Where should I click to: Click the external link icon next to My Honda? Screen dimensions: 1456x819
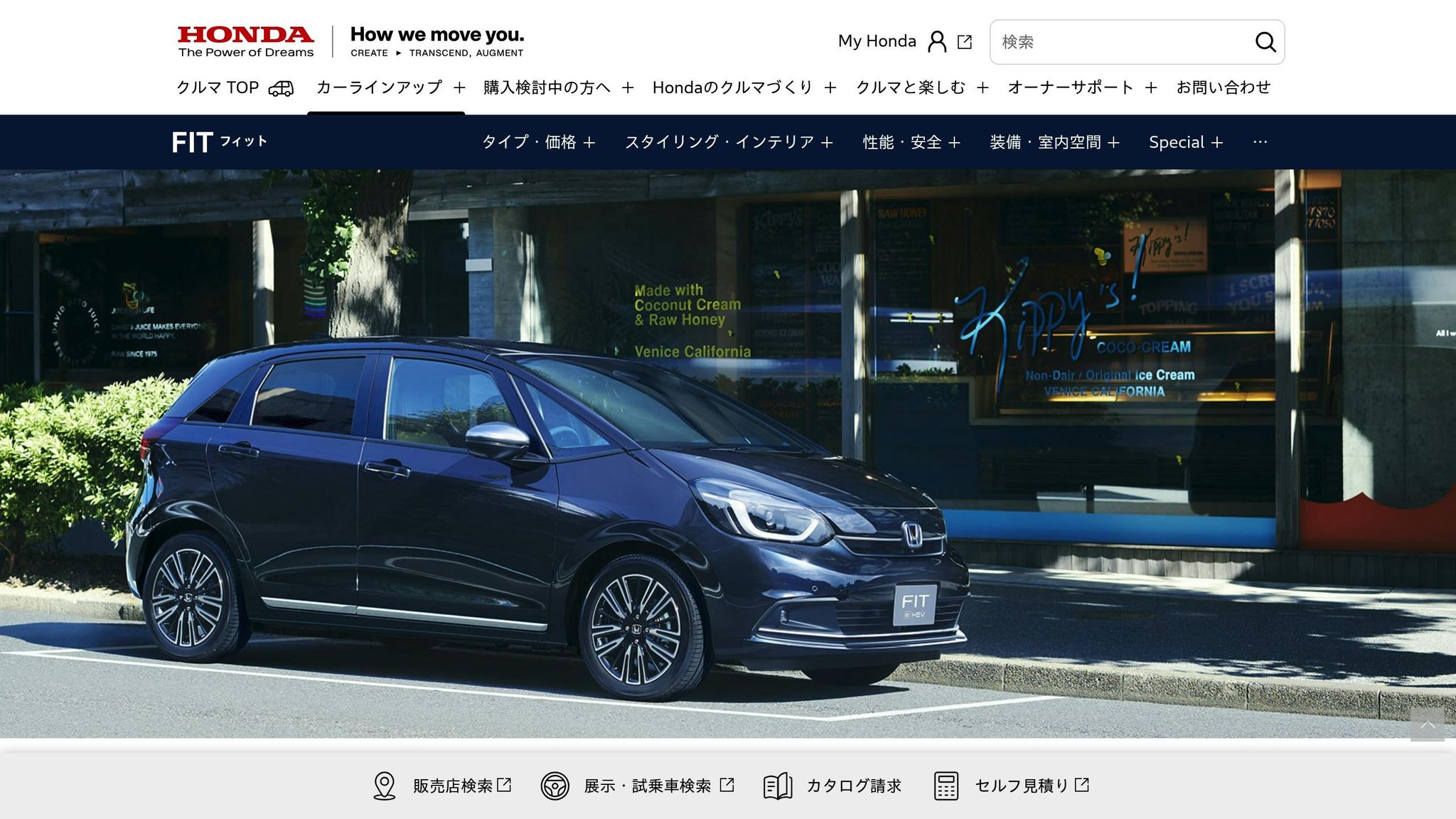tap(965, 42)
